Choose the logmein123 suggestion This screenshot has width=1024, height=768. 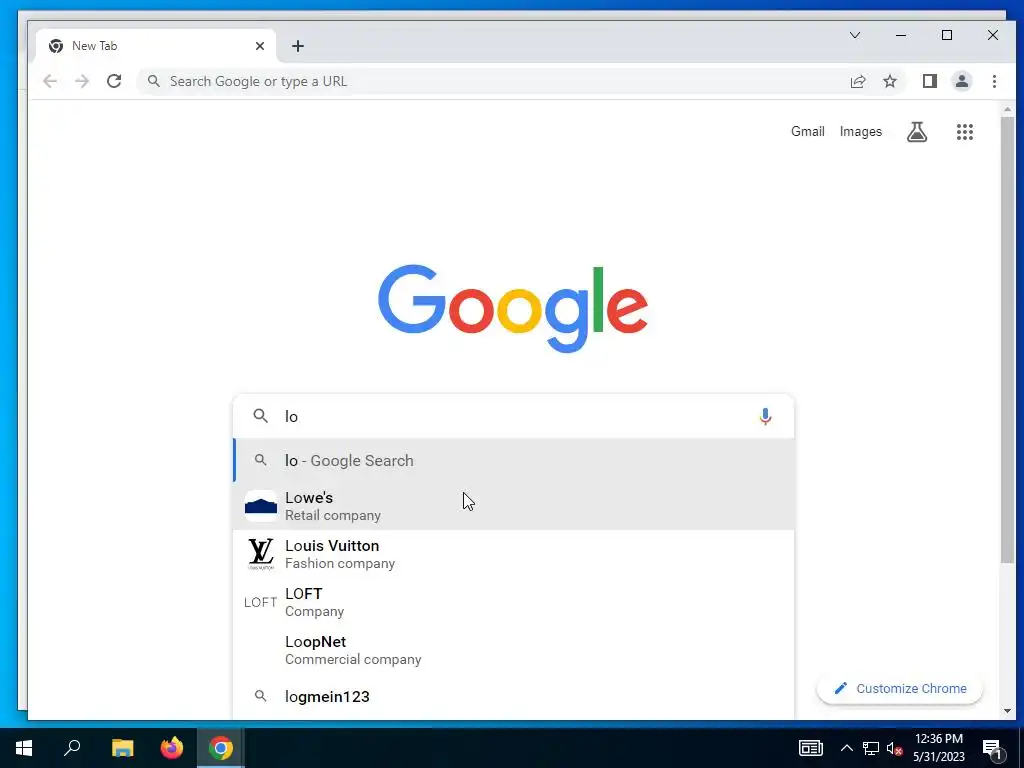tap(513, 696)
